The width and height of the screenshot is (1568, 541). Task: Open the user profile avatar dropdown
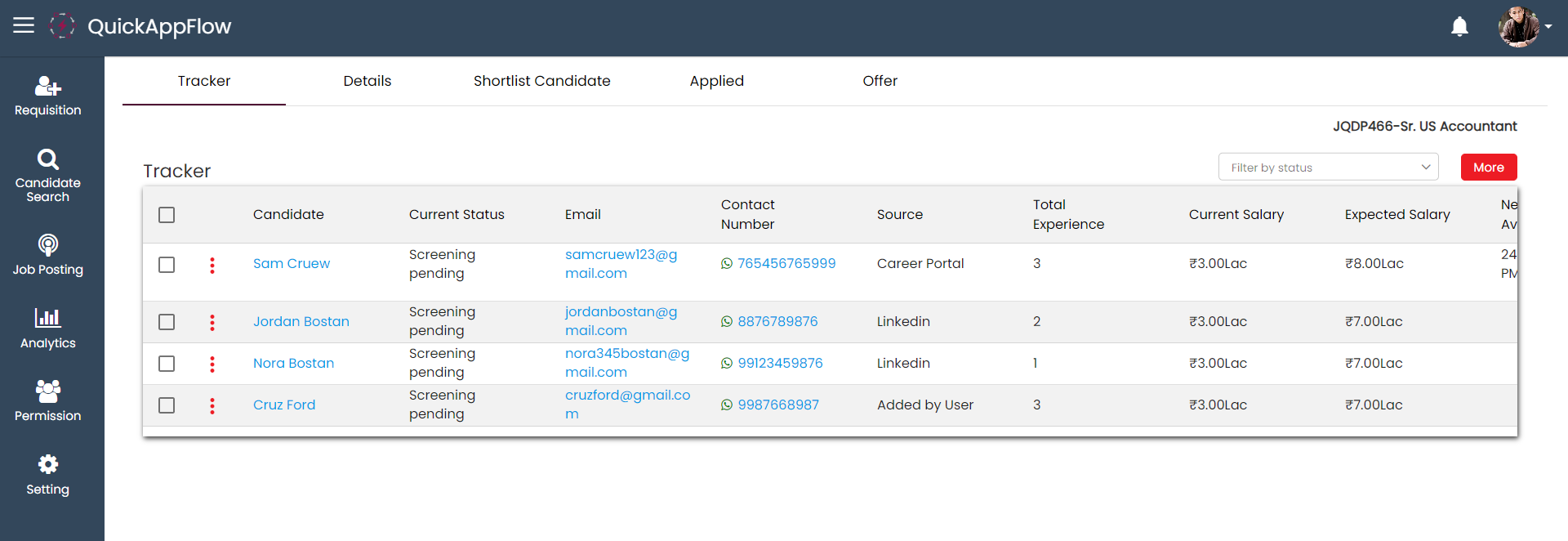coord(1524,27)
